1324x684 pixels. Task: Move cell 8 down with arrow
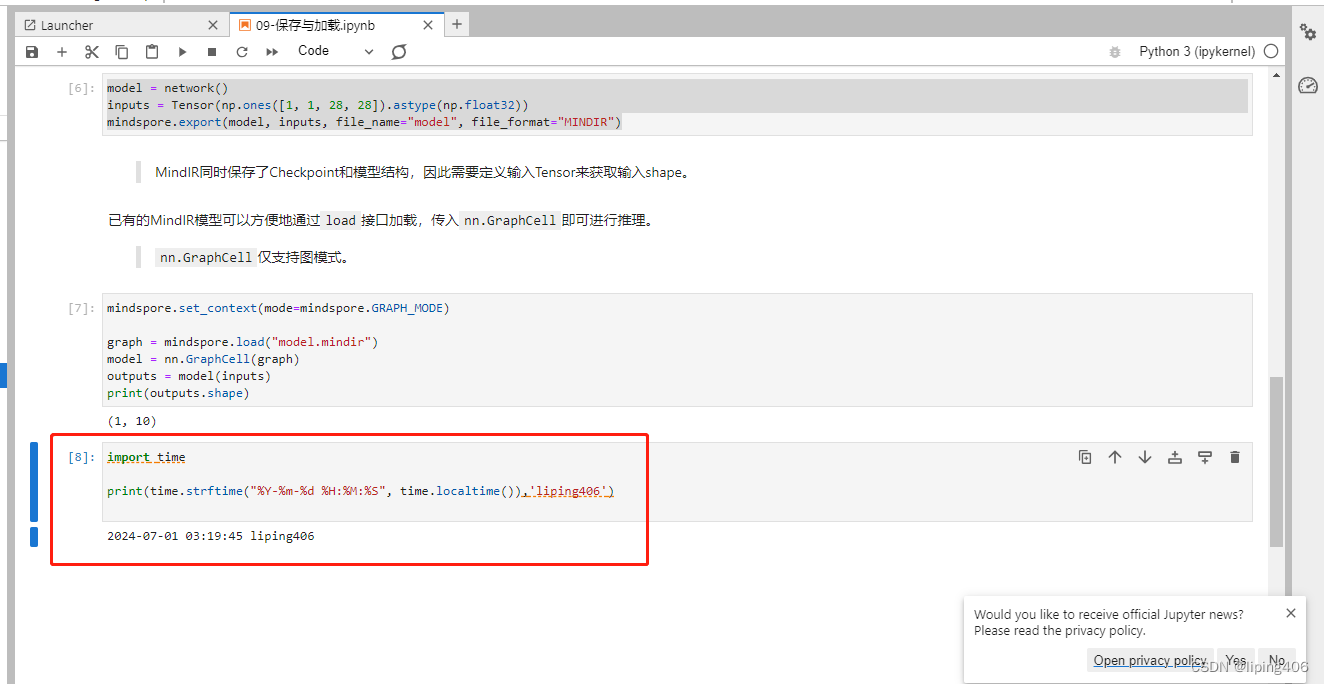pyautogui.click(x=1145, y=457)
